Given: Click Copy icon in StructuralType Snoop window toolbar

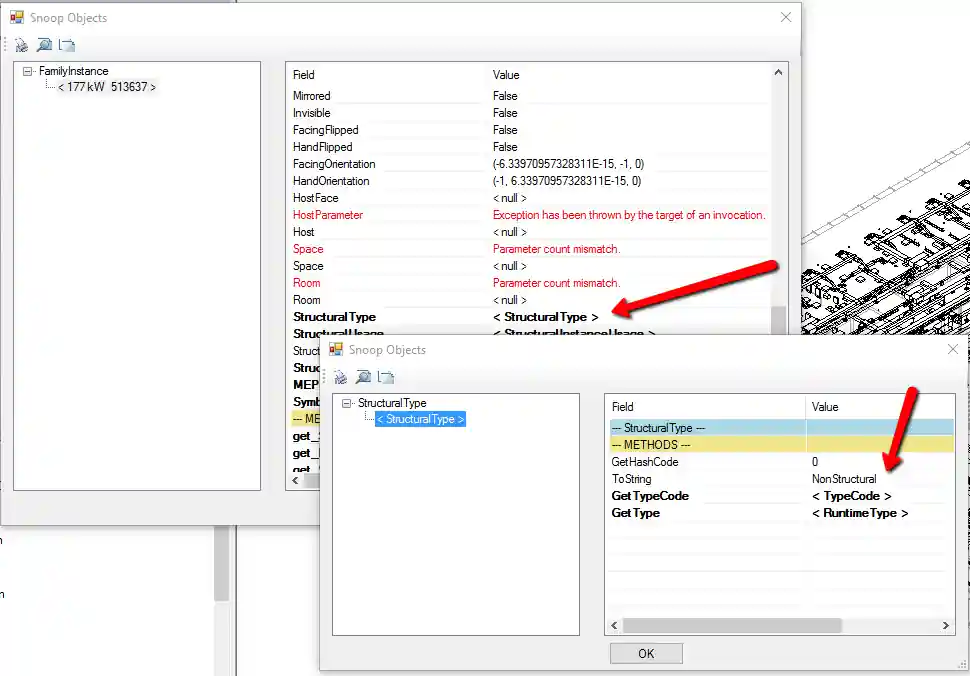Looking at the screenshot, I should coord(386,377).
